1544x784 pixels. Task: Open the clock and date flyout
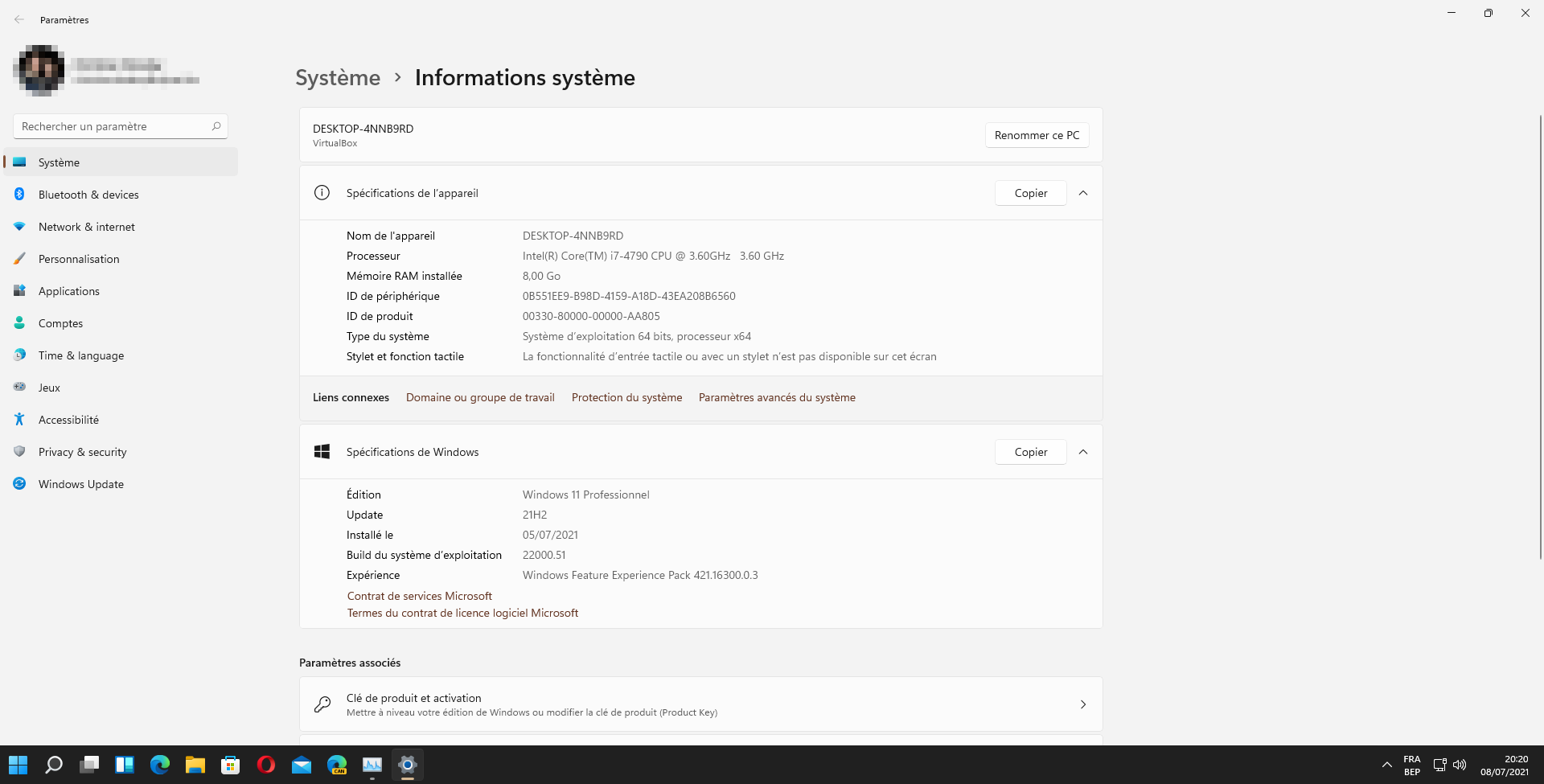1504,765
